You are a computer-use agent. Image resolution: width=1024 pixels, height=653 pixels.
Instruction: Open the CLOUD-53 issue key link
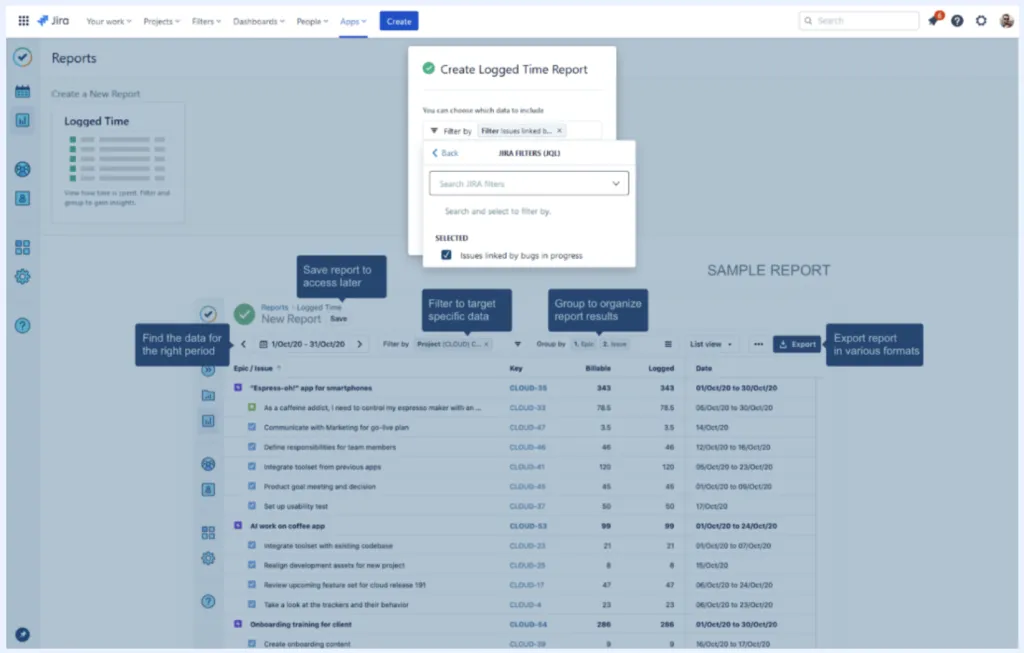tap(528, 526)
